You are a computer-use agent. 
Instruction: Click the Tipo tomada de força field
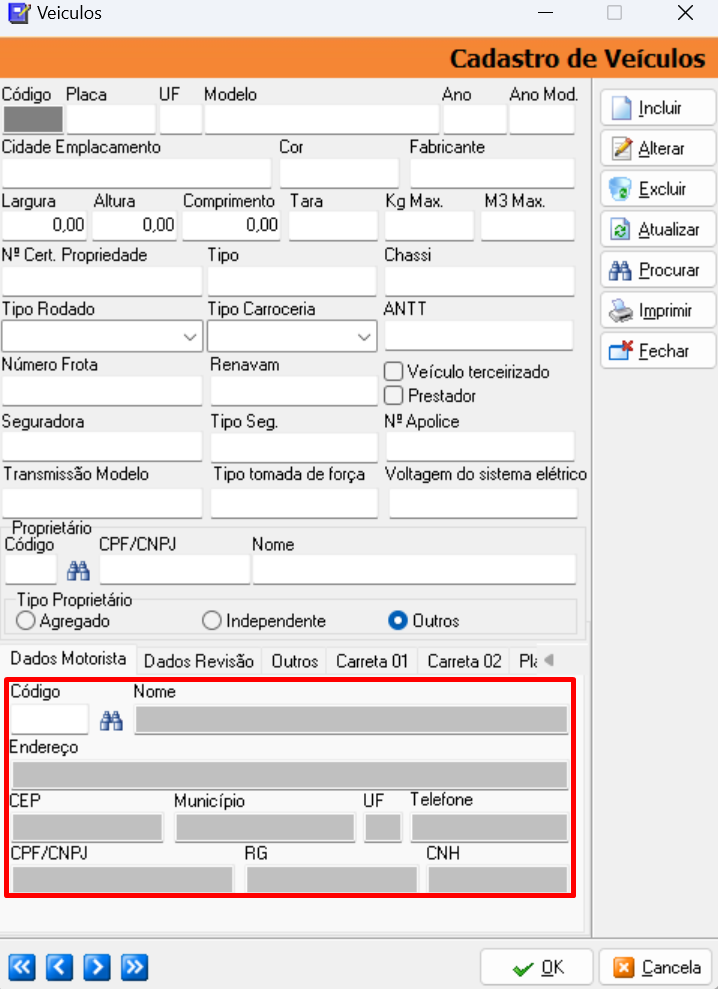click(x=294, y=503)
